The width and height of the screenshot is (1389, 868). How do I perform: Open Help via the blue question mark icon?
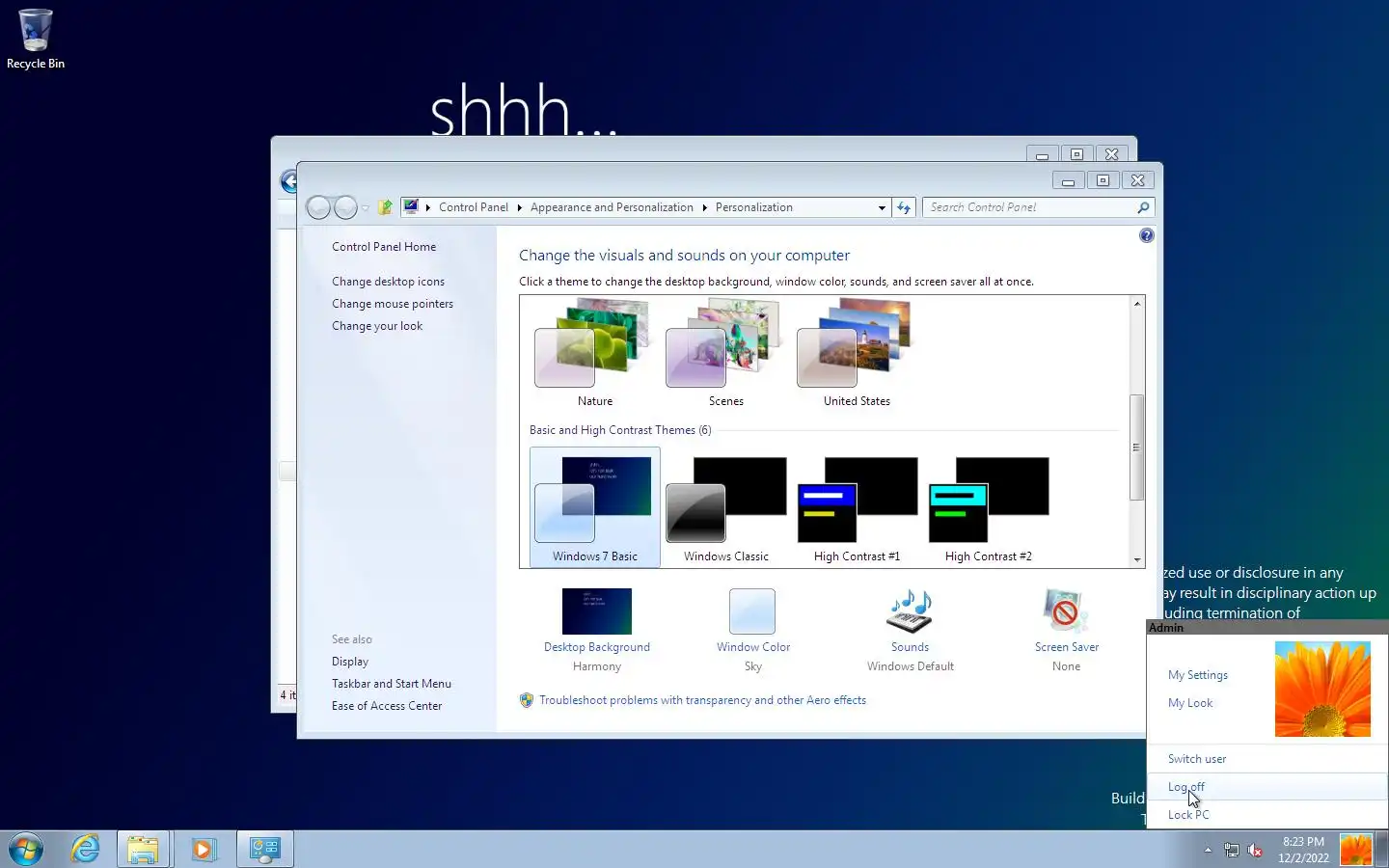(x=1146, y=235)
